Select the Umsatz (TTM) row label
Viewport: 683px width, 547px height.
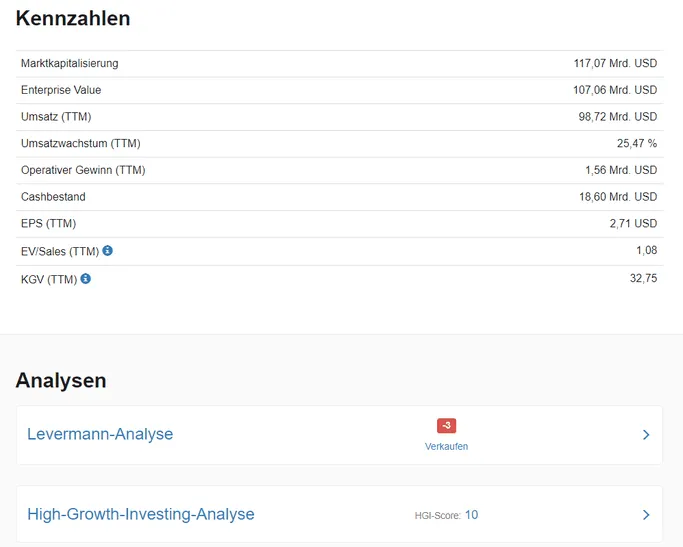tap(56, 117)
